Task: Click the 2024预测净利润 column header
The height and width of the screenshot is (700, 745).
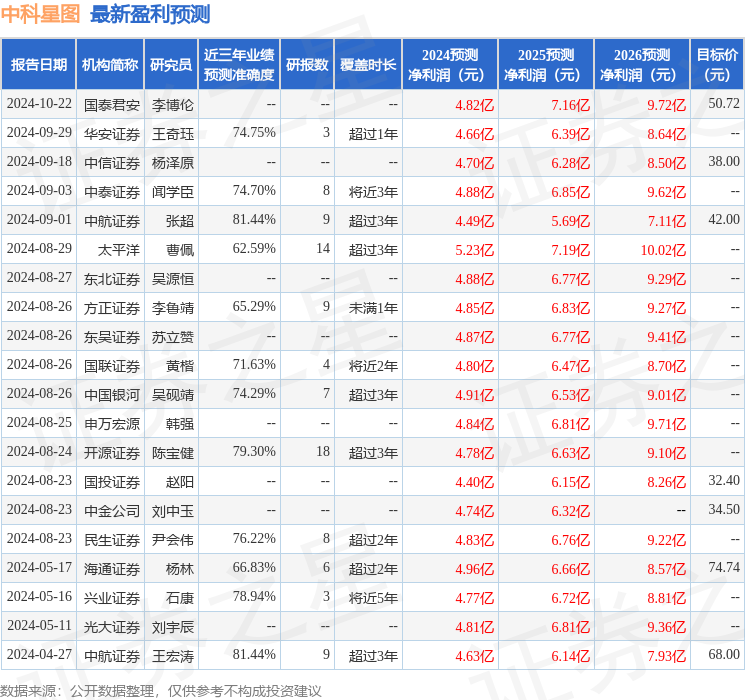Action: pyautogui.click(x=450, y=65)
